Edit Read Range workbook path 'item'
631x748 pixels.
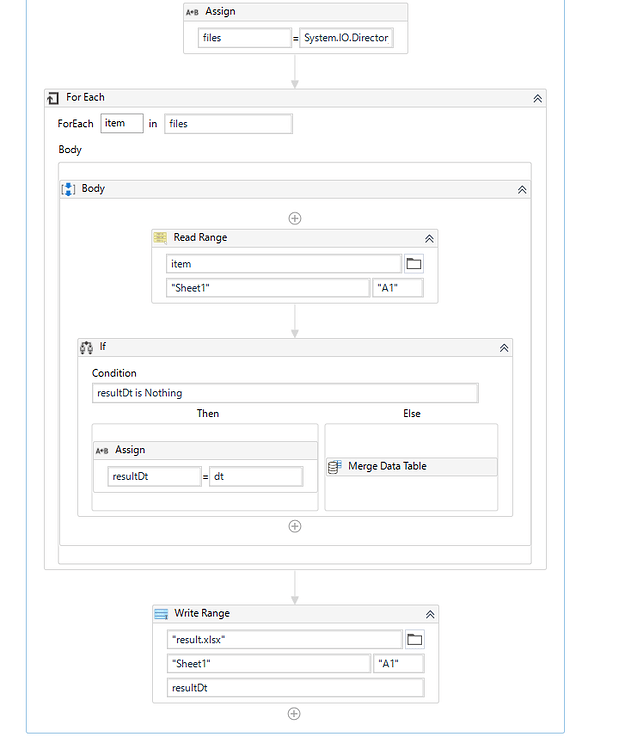point(284,264)
